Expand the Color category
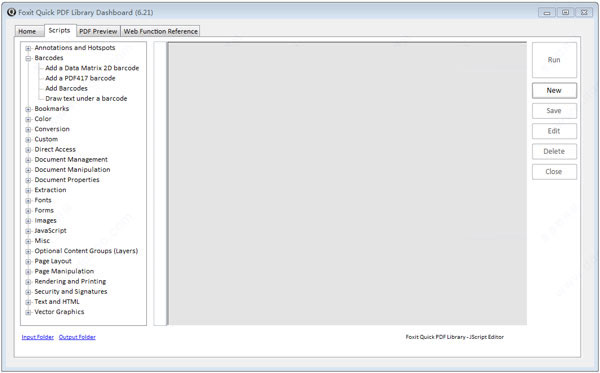Image resolution: width=600 pixels, height=373 pixels. (28, 119)
